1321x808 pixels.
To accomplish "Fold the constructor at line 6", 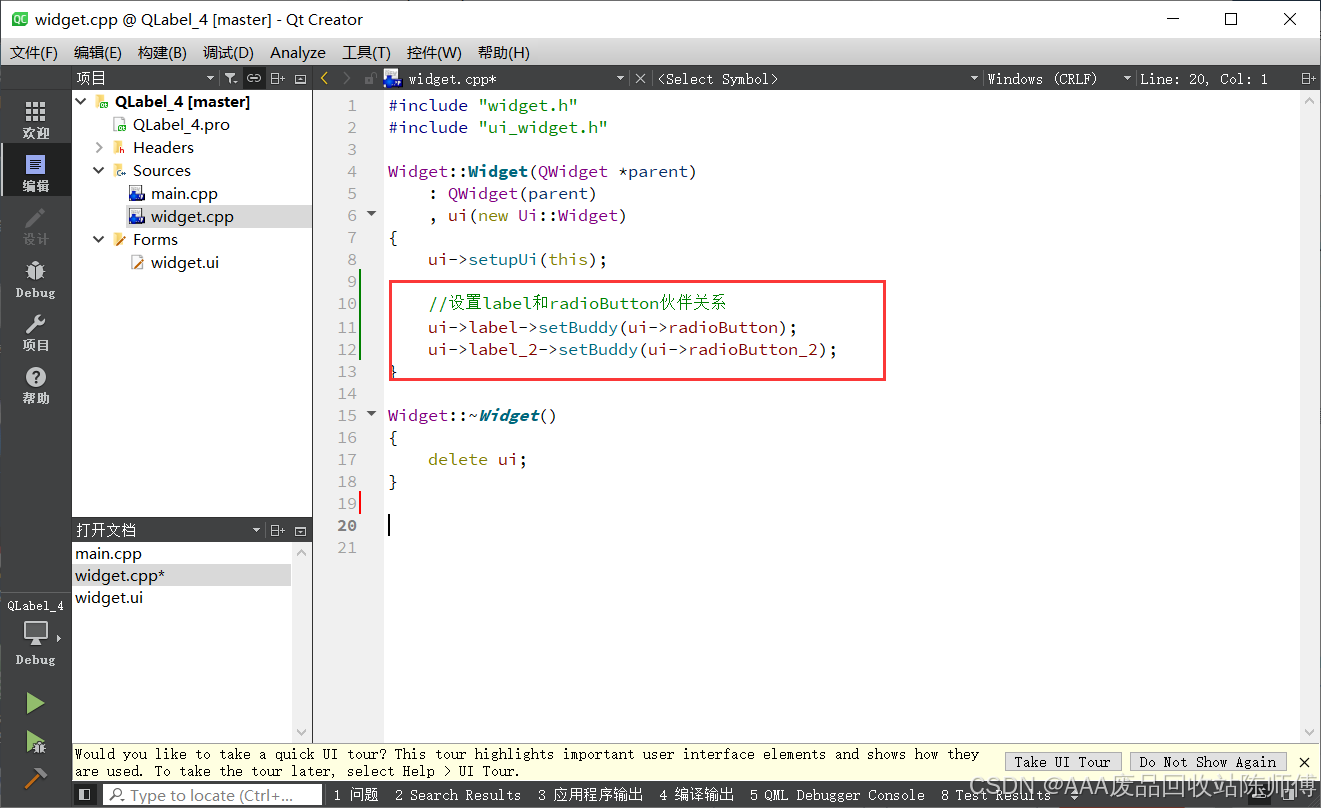I will (372, 214).
